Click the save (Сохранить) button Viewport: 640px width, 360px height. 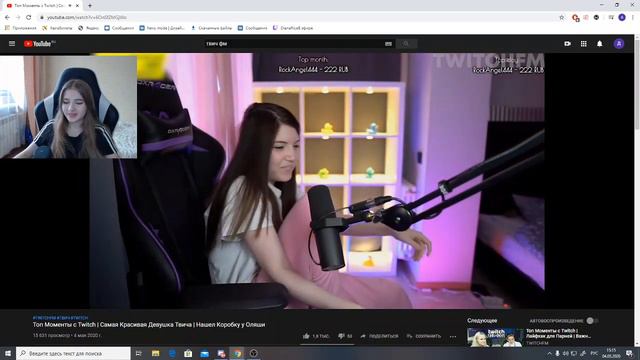point(424,336)
